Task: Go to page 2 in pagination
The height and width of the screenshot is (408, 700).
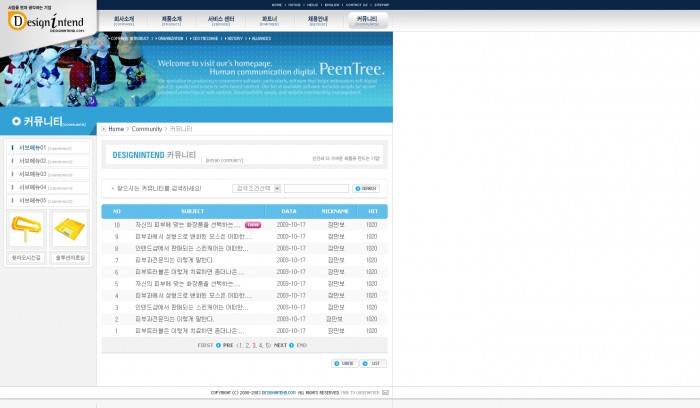Action: click(248, 345)
